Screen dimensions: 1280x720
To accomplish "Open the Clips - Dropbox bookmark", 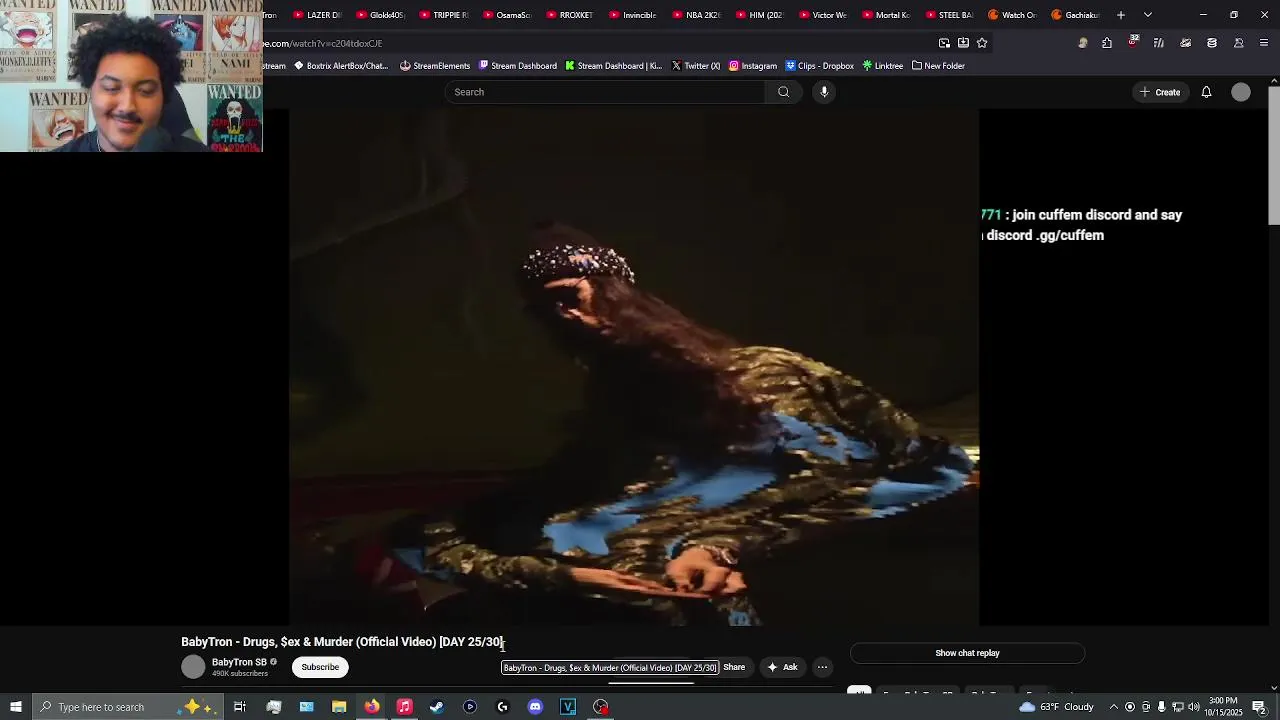I will (x=819, y=66).
